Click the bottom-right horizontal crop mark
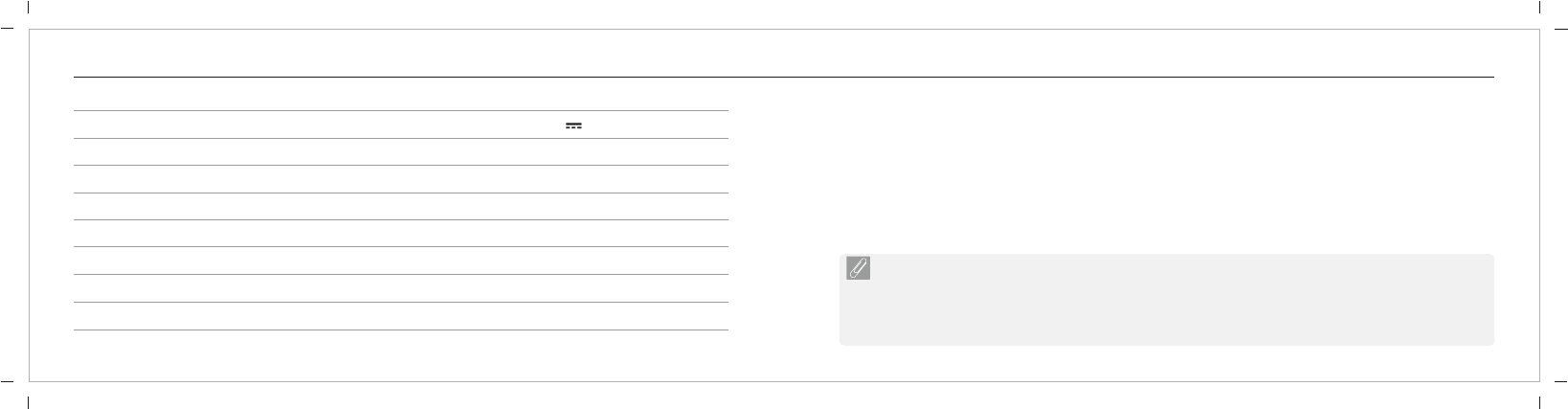The image size is (1568, 409). coord(1560,380)
